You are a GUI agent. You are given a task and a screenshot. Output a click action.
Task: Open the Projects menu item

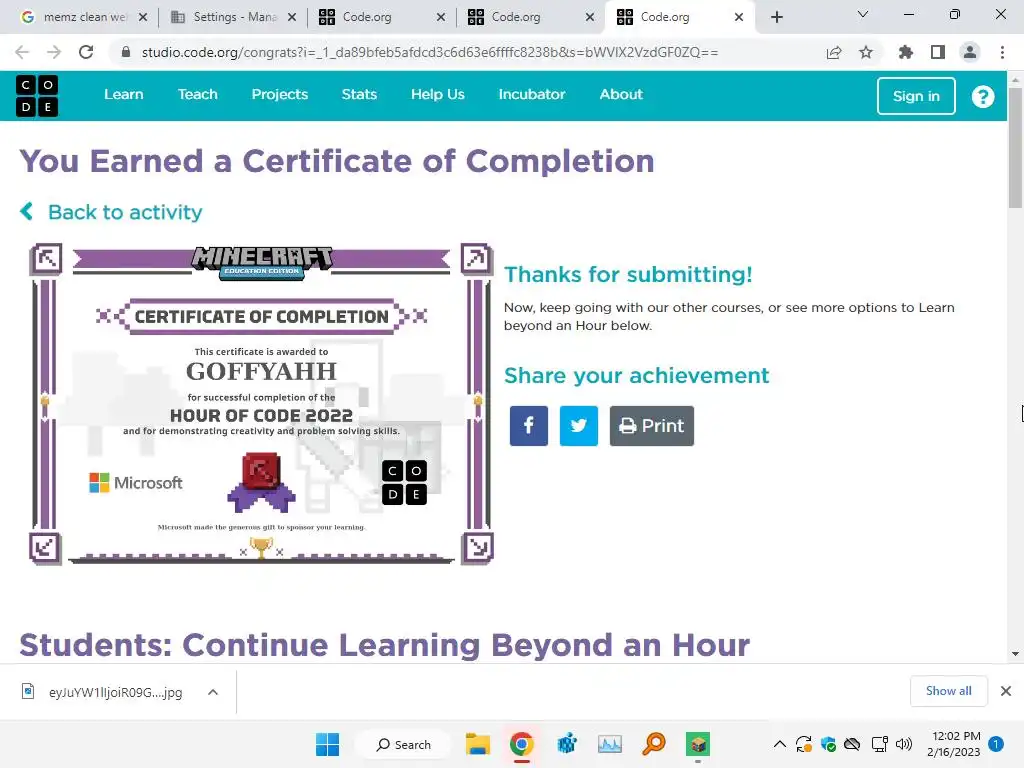(x=280, y=94)
